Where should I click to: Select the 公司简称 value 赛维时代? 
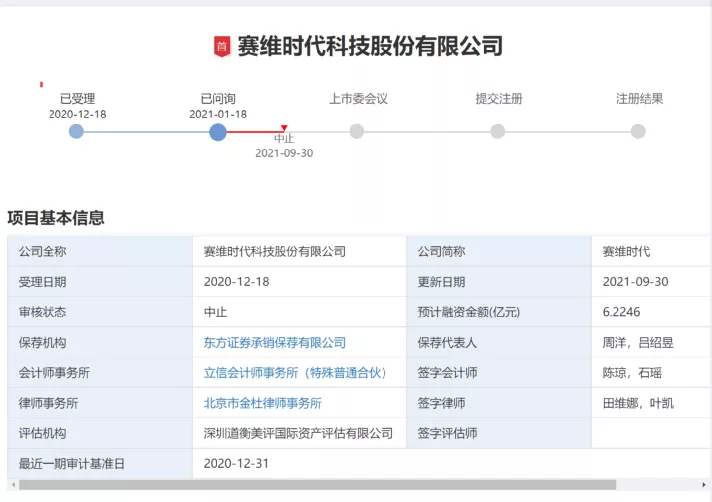(626, 251)
